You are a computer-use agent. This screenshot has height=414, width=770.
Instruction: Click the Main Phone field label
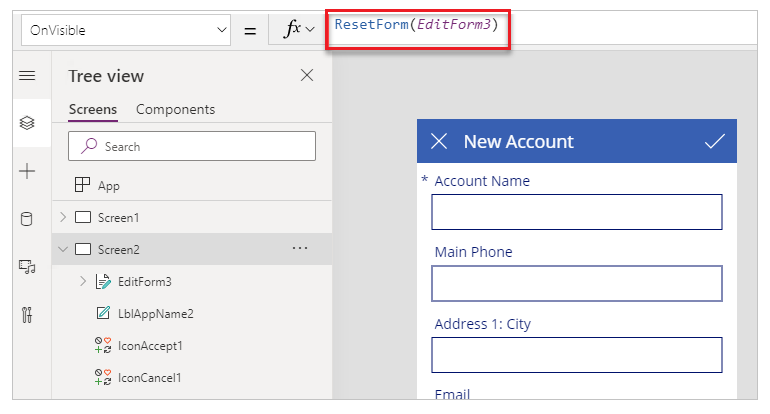(473, 252)
